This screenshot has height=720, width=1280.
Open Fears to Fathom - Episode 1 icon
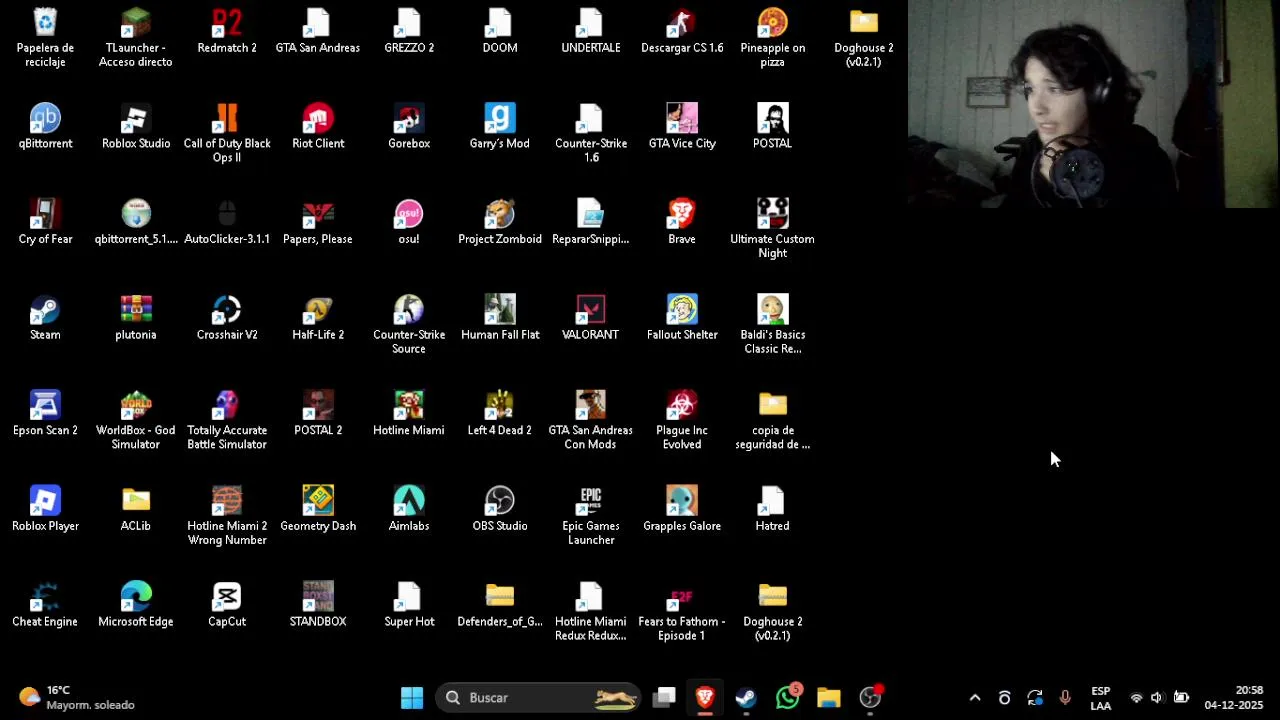click(682, 612)
